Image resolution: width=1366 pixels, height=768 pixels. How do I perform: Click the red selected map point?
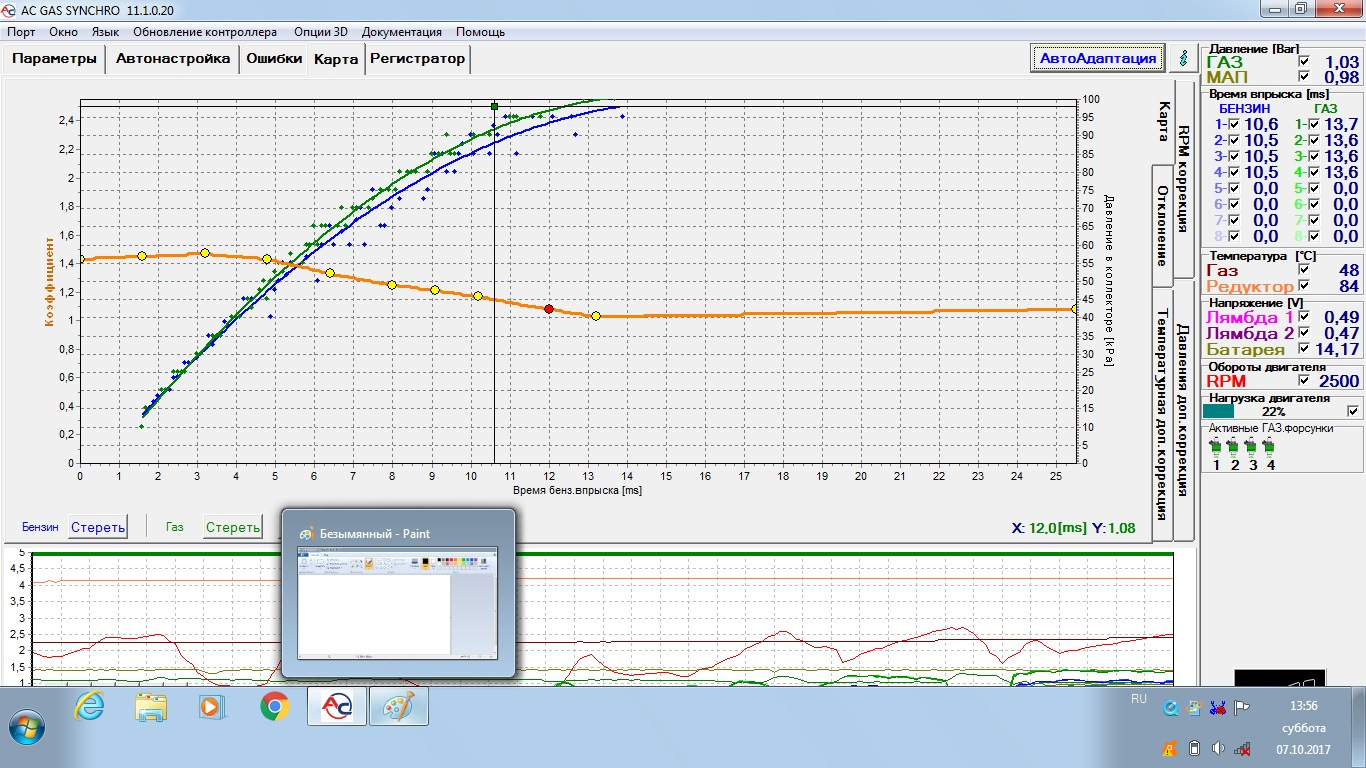pos(549,309)
